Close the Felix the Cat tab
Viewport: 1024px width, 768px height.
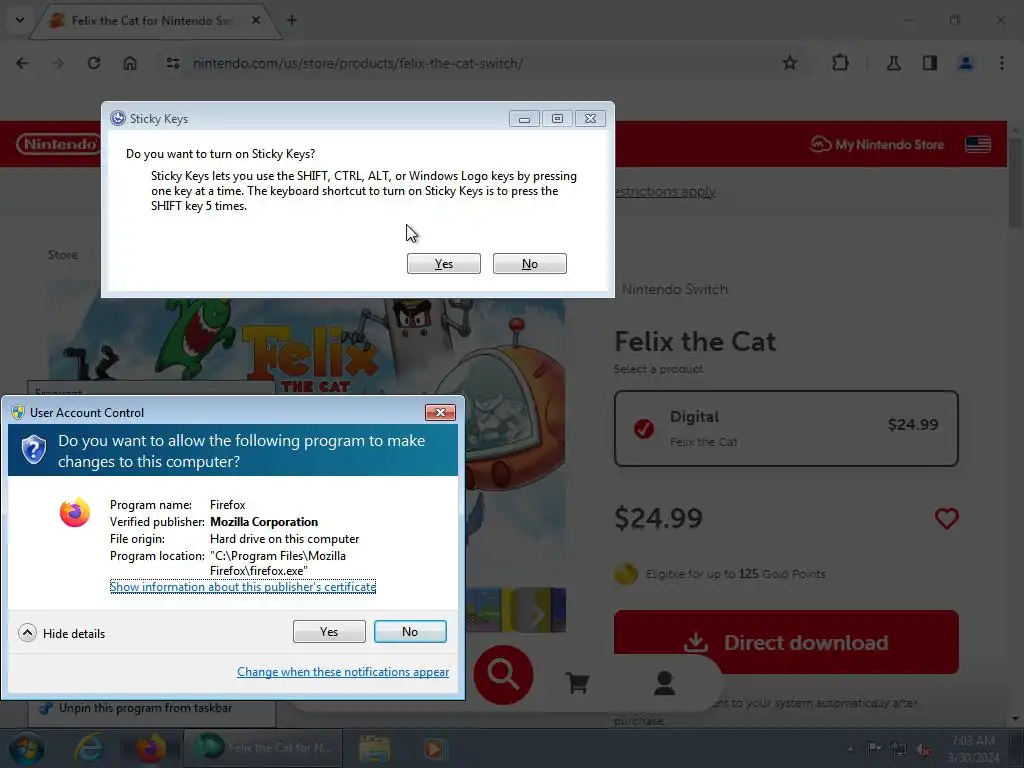[256, 20]
